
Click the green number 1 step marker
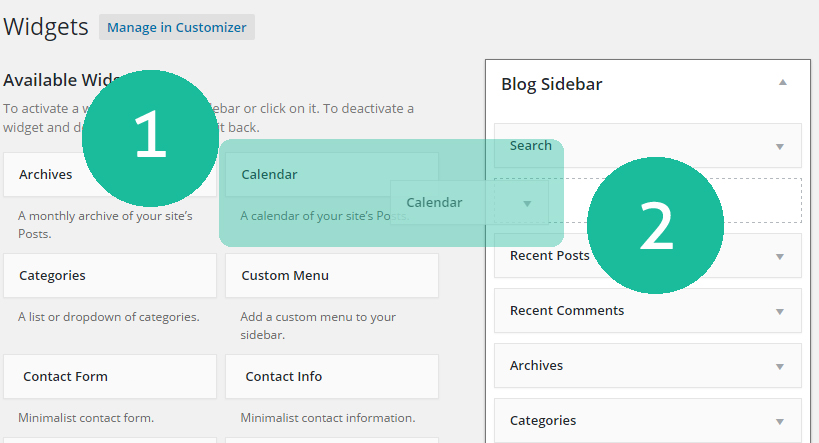pyautogui.click(x=150, y=137)
